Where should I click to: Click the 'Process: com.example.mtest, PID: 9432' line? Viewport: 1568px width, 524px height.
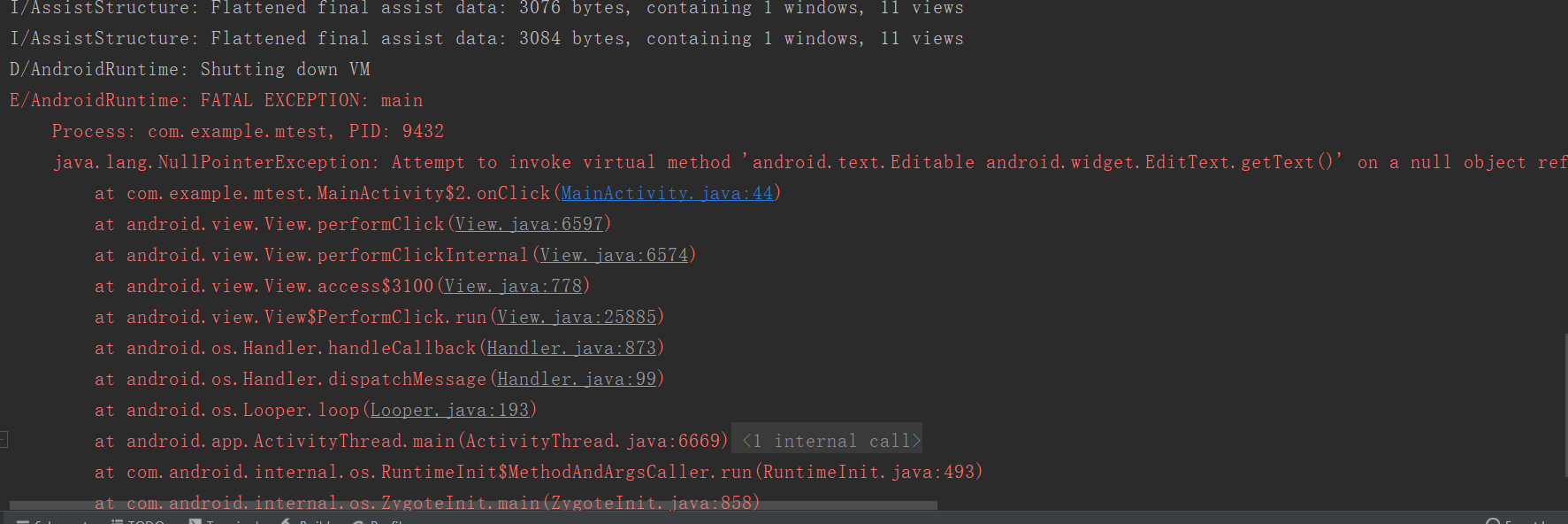click(x=248, y=131)
